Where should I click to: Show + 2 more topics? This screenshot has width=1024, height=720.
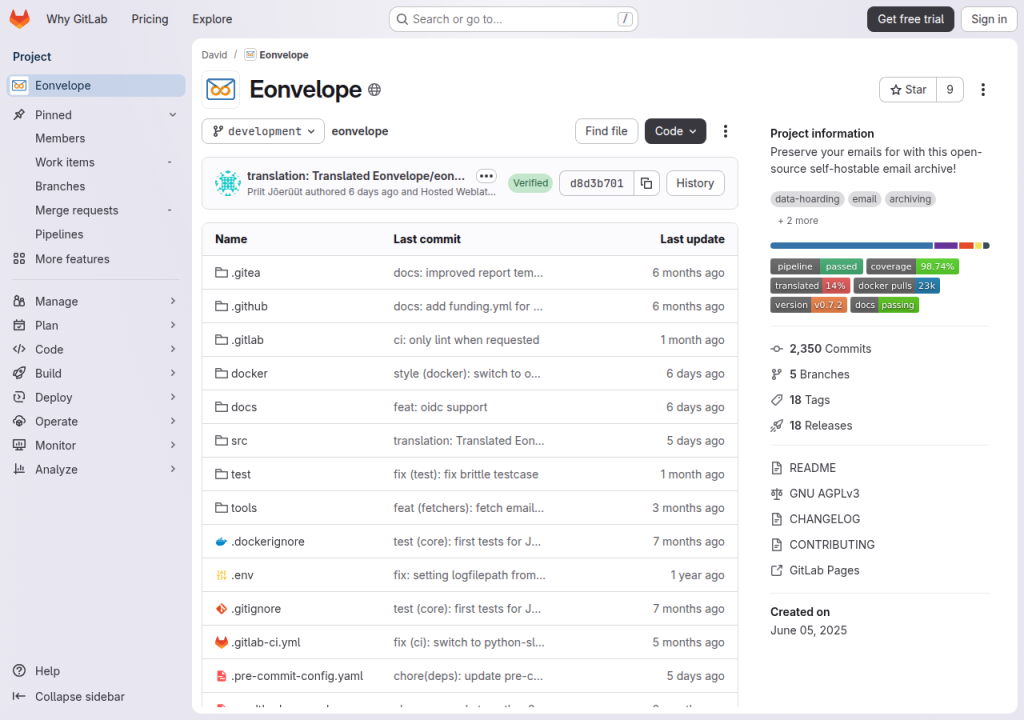pyautogui.click(x=797, y=221)
